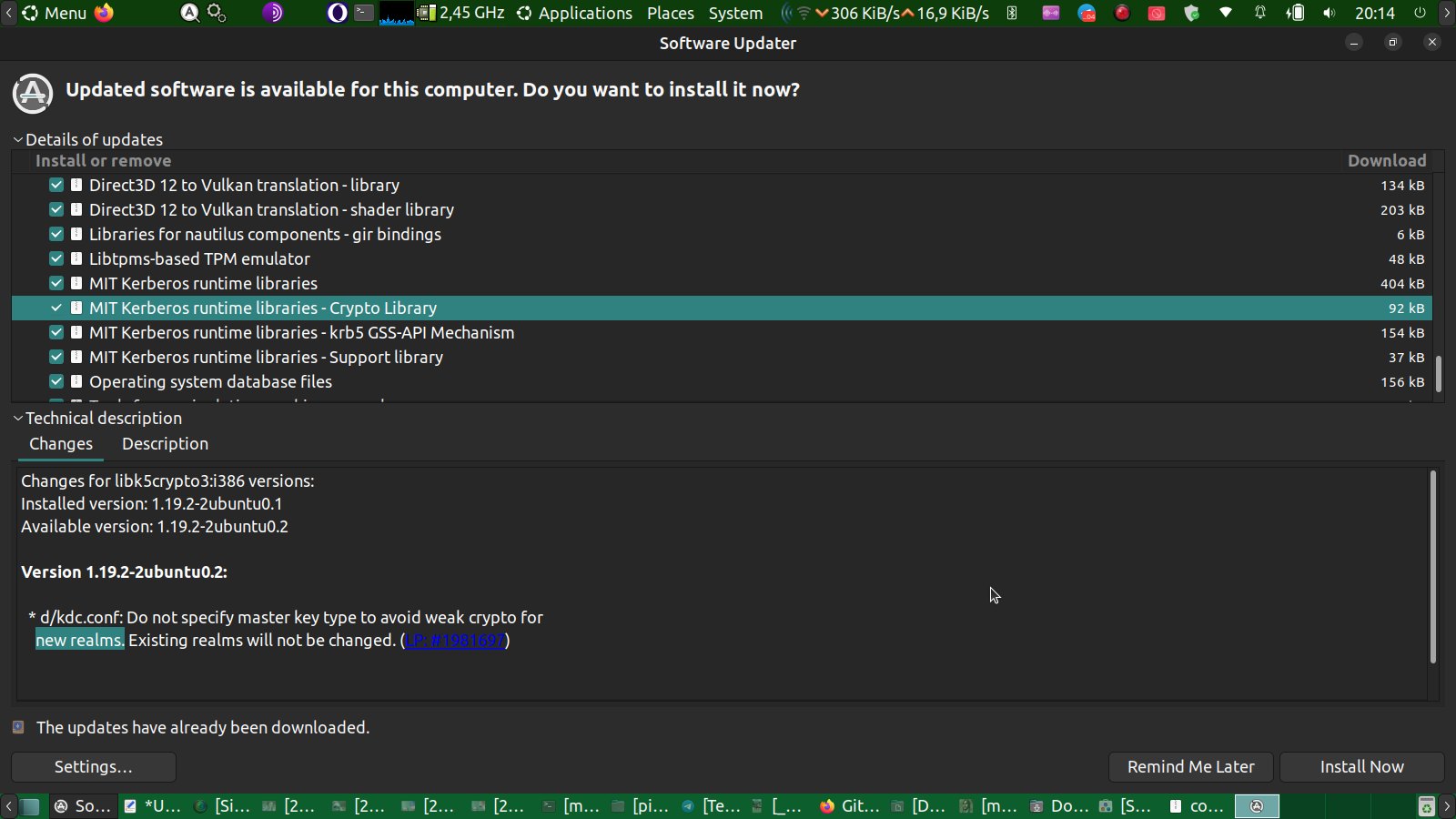The height and width of the screenshot is (819, 1456).
Task: Click Install Now
Action: coord(1362,767)
